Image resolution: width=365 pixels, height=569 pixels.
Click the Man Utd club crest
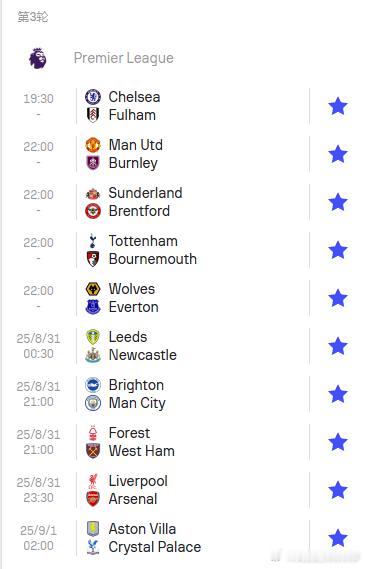point(93,145)
